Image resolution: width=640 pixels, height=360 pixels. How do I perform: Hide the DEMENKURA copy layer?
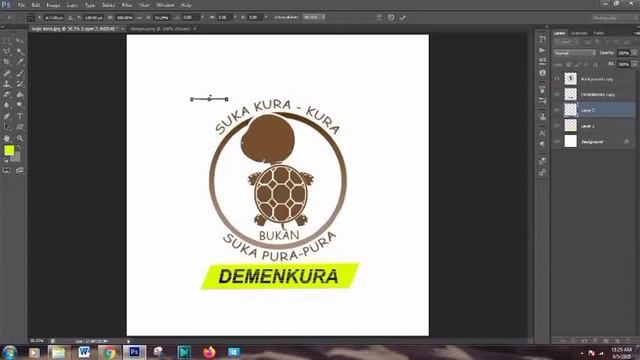coord(557,94)
